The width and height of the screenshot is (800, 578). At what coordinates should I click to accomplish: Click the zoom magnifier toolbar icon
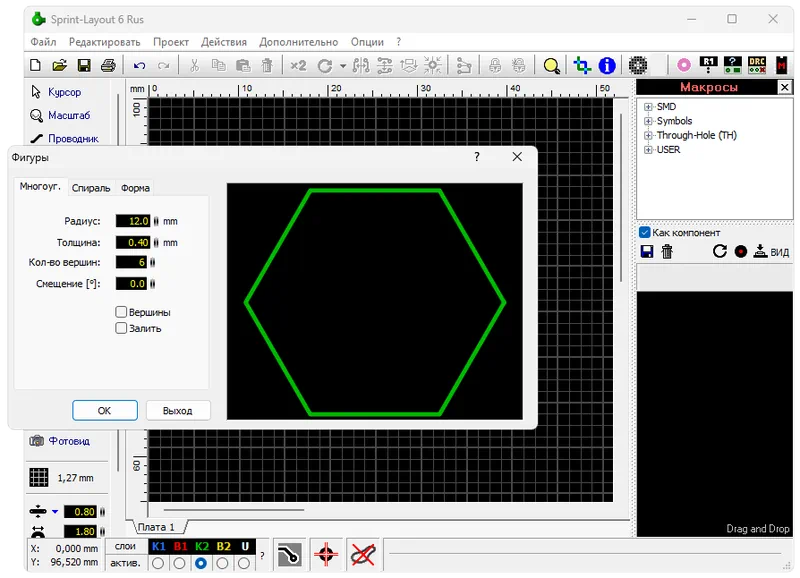tap(552, 66)
